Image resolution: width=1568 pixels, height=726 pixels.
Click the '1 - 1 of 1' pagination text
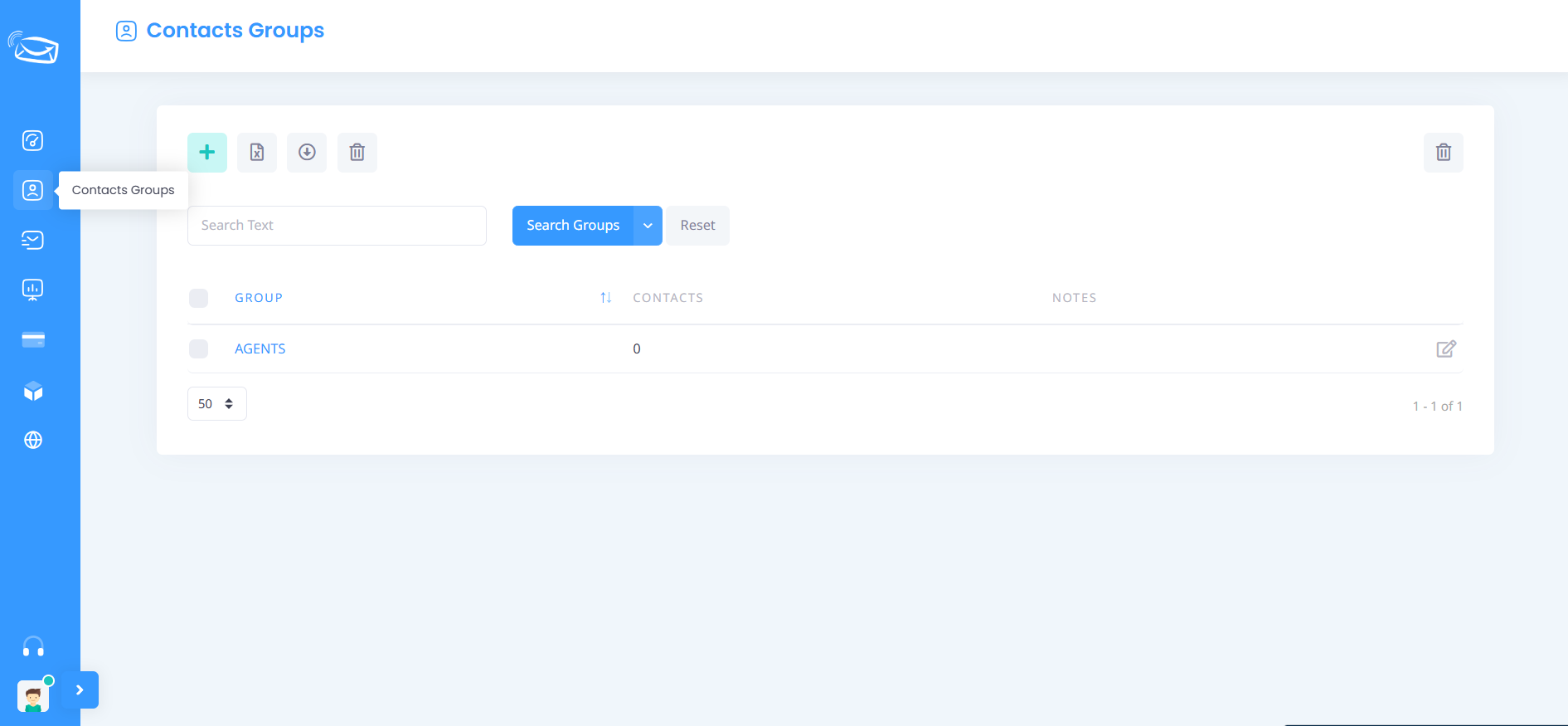[x=1438, y=406]
